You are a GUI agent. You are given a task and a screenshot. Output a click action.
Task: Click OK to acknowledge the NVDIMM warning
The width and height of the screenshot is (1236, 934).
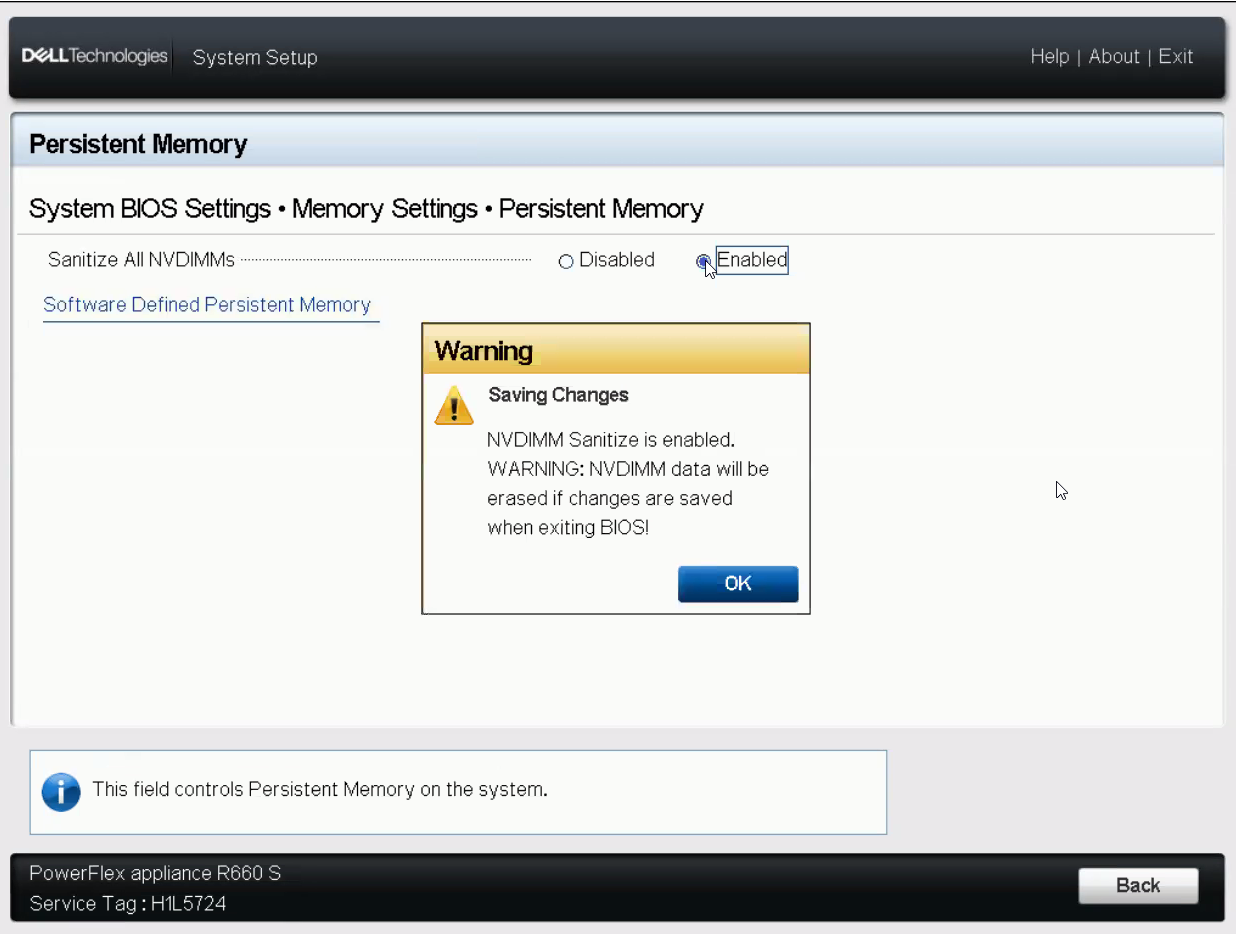tap(738, 584)
